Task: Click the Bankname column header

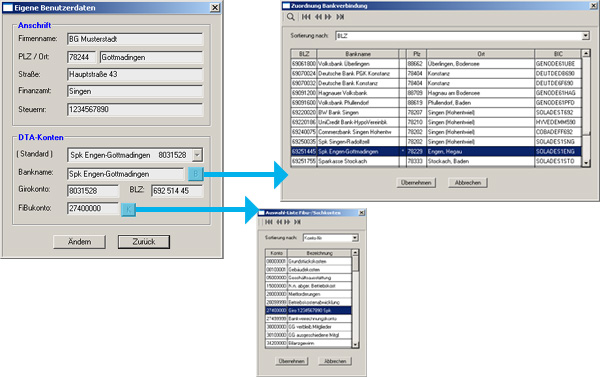Action: click(358, 54)
